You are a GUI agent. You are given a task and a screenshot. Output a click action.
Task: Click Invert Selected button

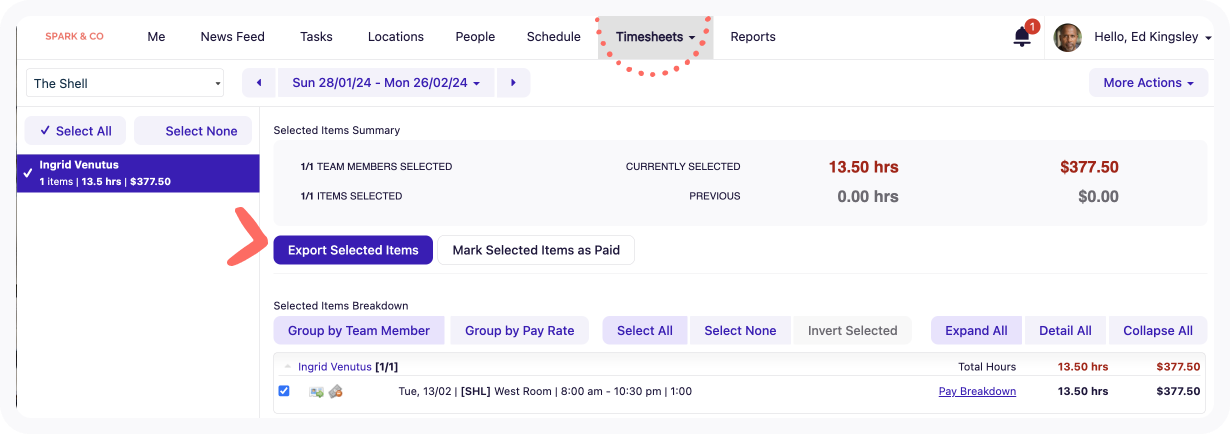tap(853, 330)
